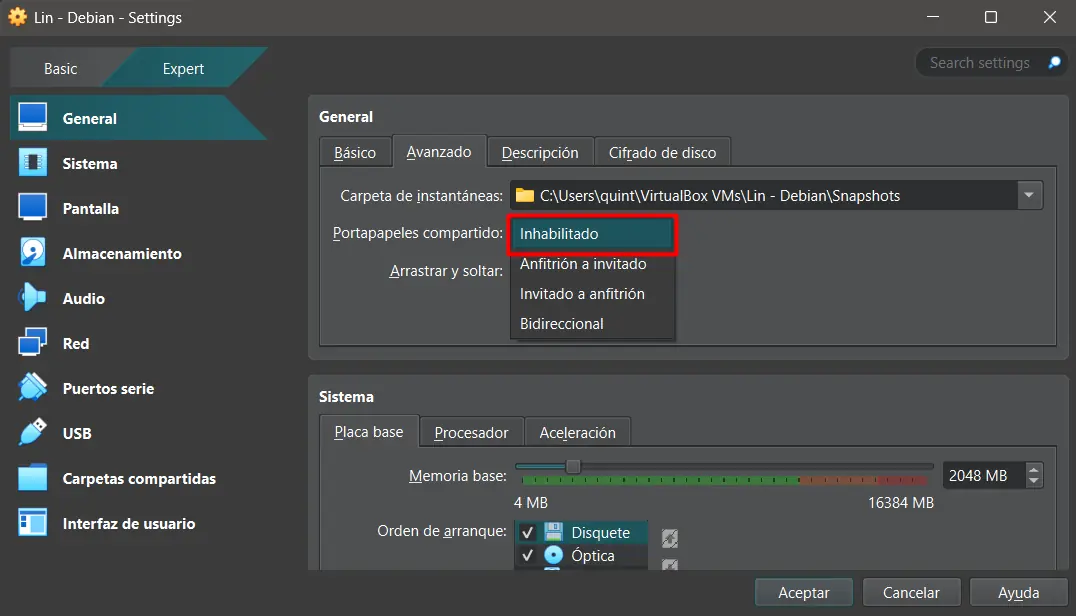Switch to the Cifrado de disco tab
This screenshot has width=1076, height=616.
click(x=663, y=151)
